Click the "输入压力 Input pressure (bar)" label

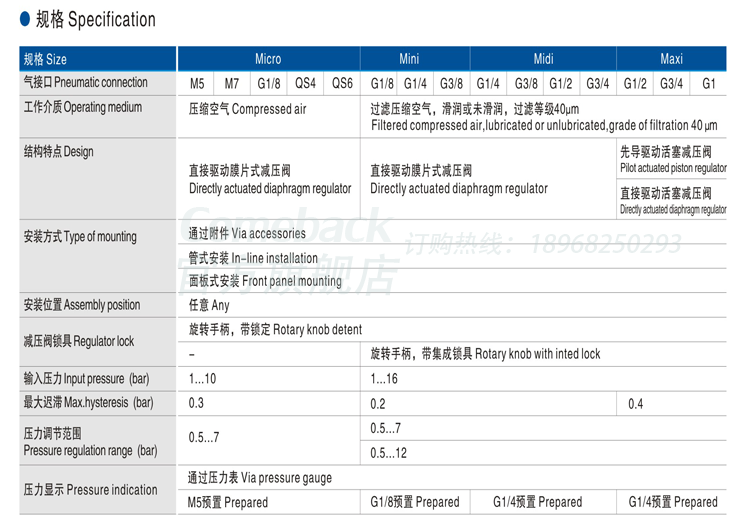coord(87,379)
